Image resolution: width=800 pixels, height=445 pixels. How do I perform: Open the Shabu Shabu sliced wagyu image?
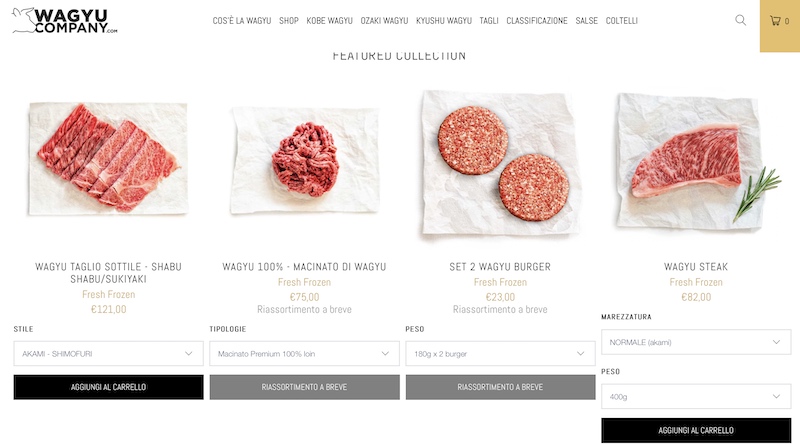[109, 158]
